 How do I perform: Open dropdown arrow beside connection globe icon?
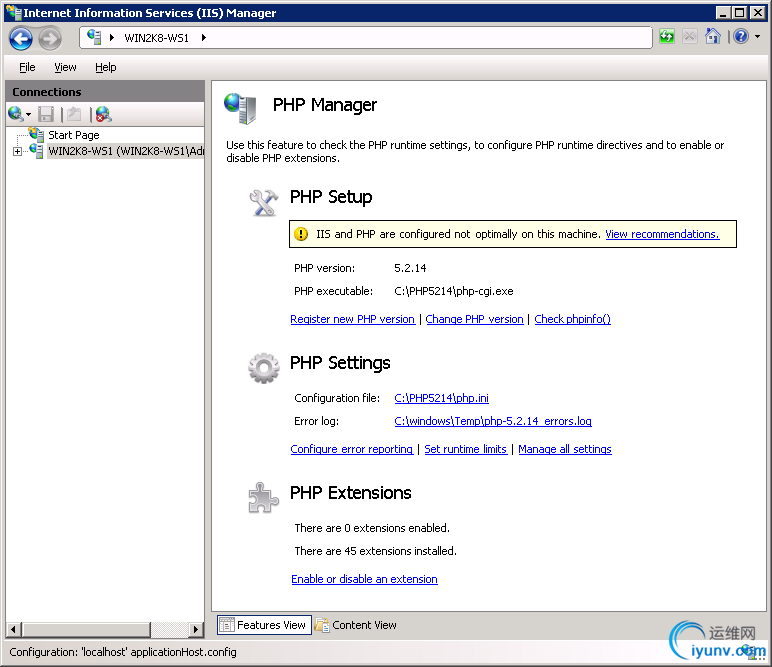pyautogui.click(x=29, y=115)
